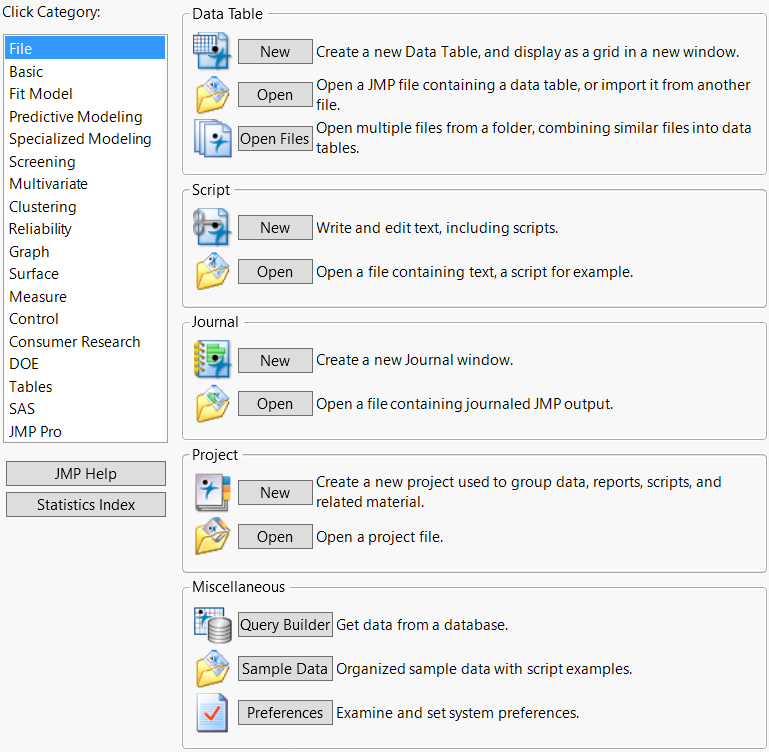Choose the Reliability category

pos(85,229)
